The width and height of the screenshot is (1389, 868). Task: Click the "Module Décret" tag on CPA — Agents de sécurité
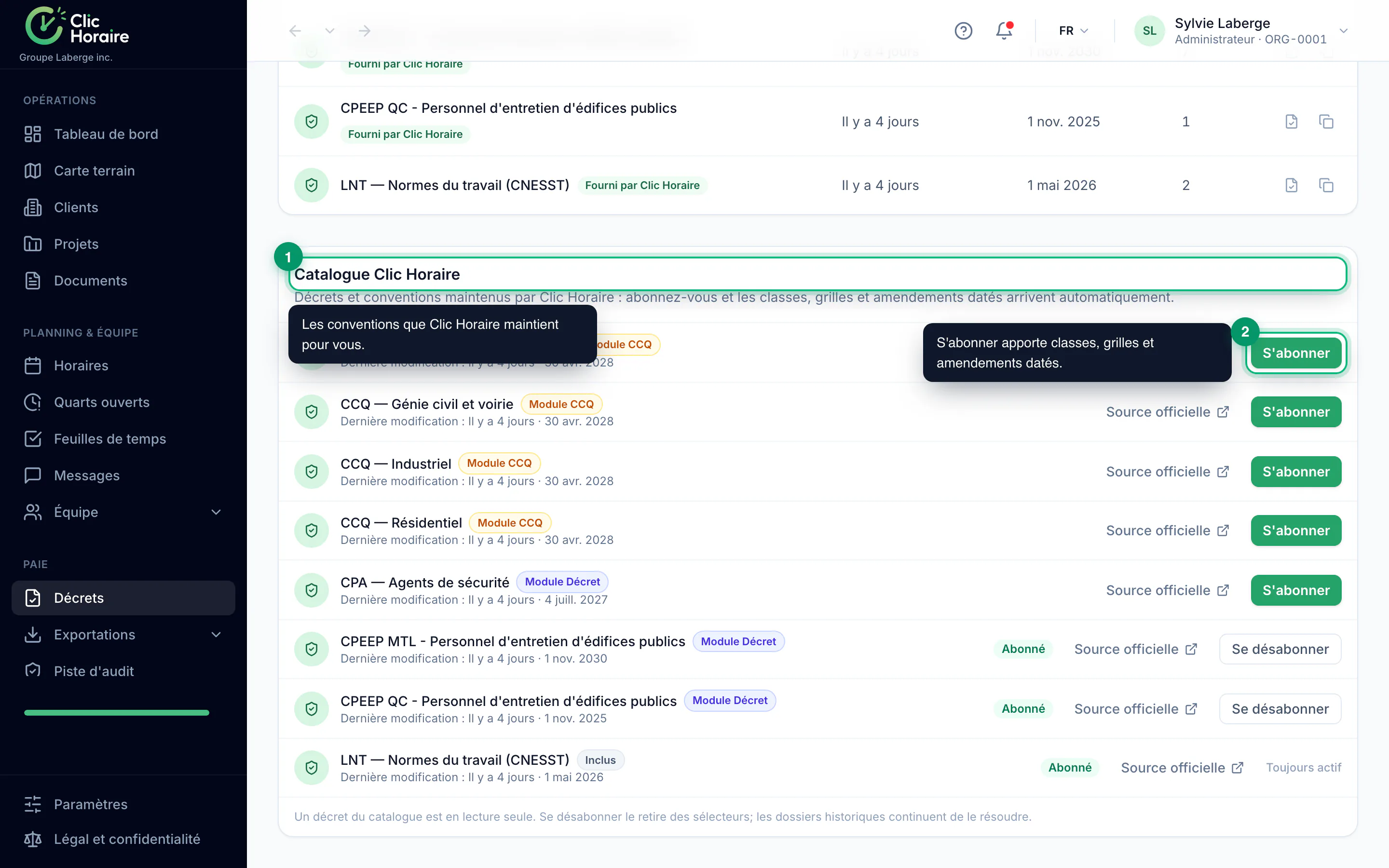click(x=562, y=582)
